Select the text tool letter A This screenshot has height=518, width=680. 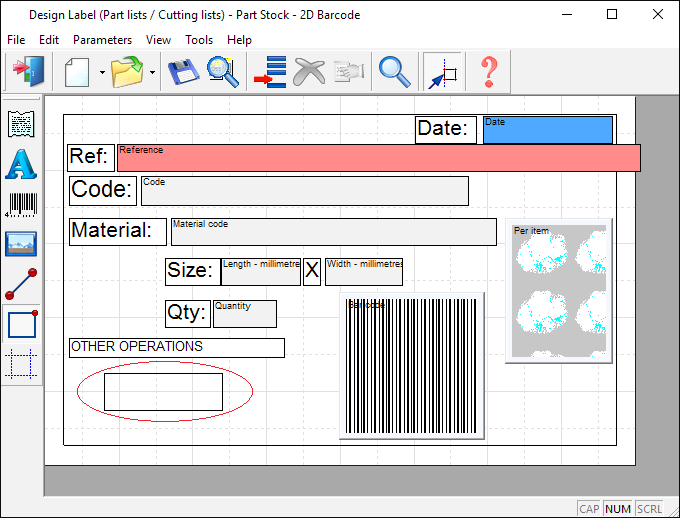(21, 164)
